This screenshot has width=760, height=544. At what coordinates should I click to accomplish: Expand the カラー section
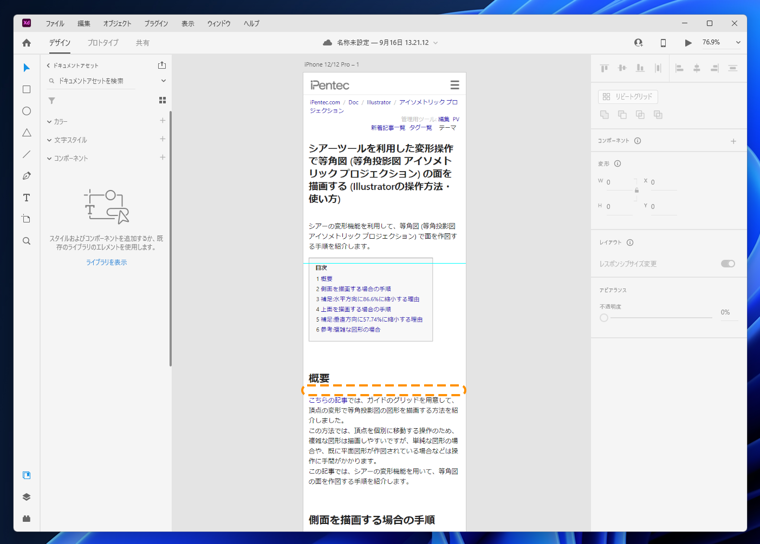(49, 122)
